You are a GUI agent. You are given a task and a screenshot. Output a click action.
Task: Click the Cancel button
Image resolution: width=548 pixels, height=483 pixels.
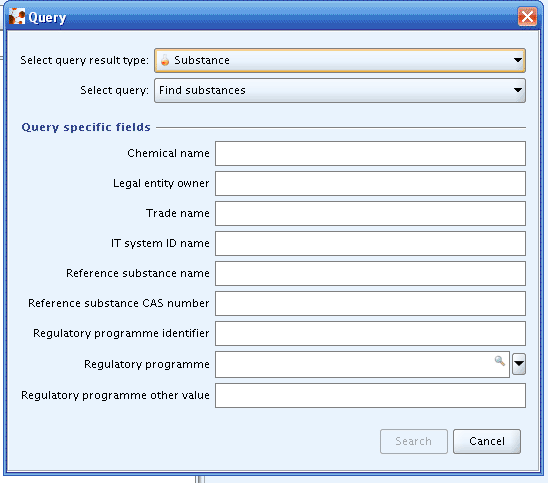point(487,441)
